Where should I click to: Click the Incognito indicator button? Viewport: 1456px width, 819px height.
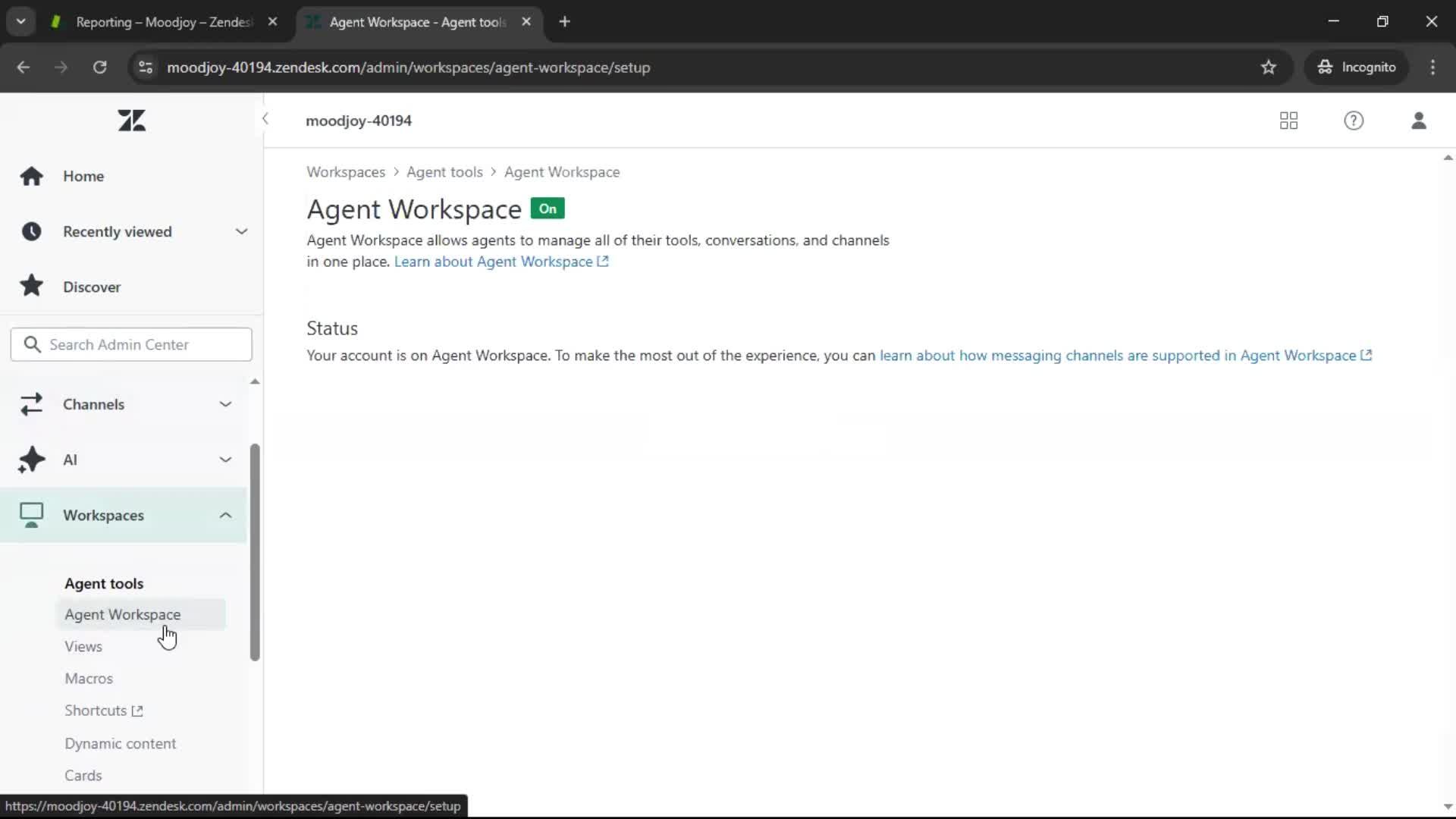(1357, 67)
